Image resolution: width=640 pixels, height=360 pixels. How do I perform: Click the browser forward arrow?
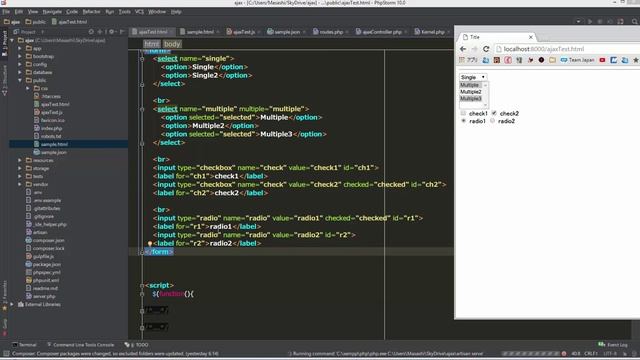[474, 49]
